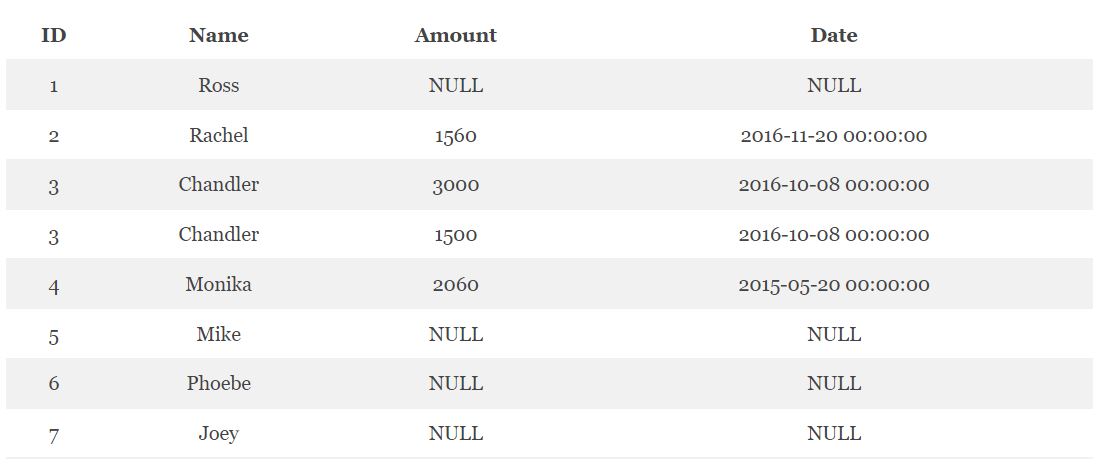Click the Amount column header
The height and width of the screenshot is (473, 1103).
coord(456,35)
